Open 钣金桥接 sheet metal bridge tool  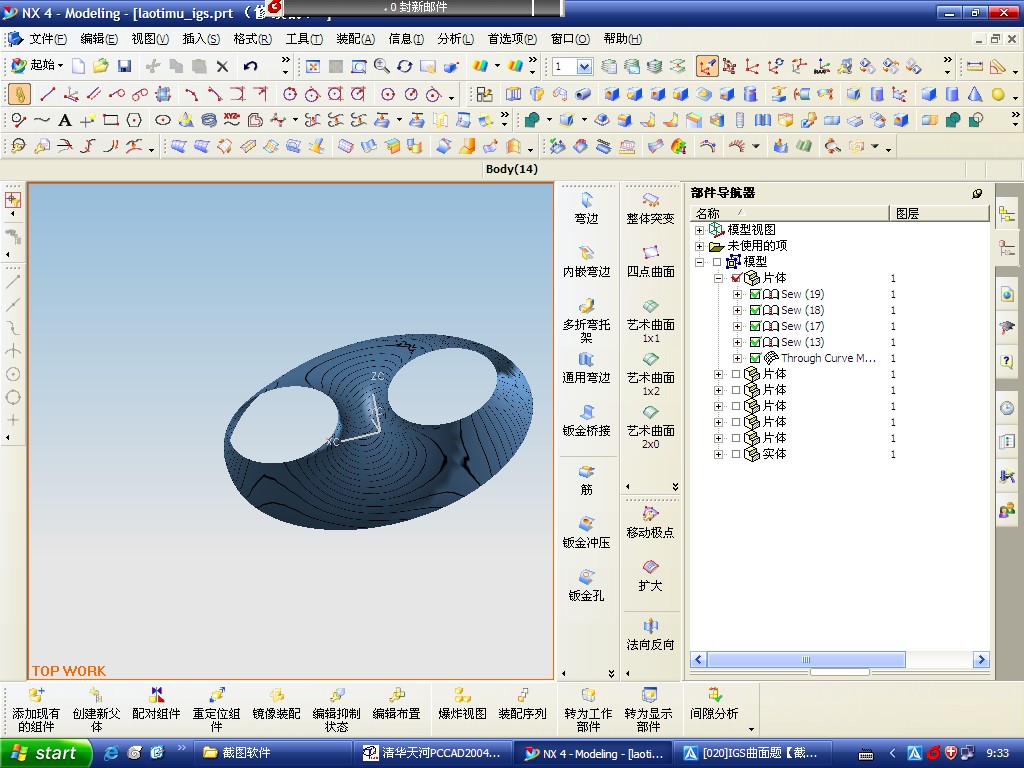(586, 421)
